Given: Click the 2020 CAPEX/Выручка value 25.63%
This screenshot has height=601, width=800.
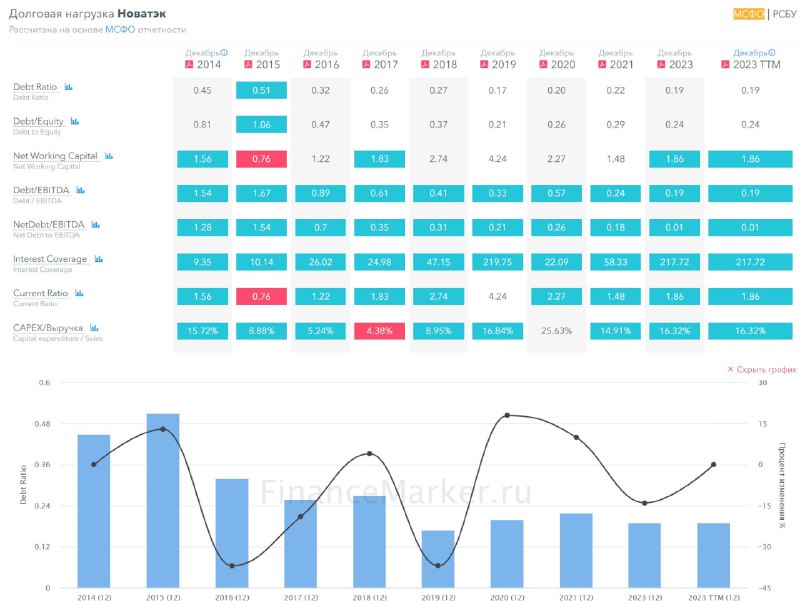Looking at the screenshot, I should (x=557, y=331).
